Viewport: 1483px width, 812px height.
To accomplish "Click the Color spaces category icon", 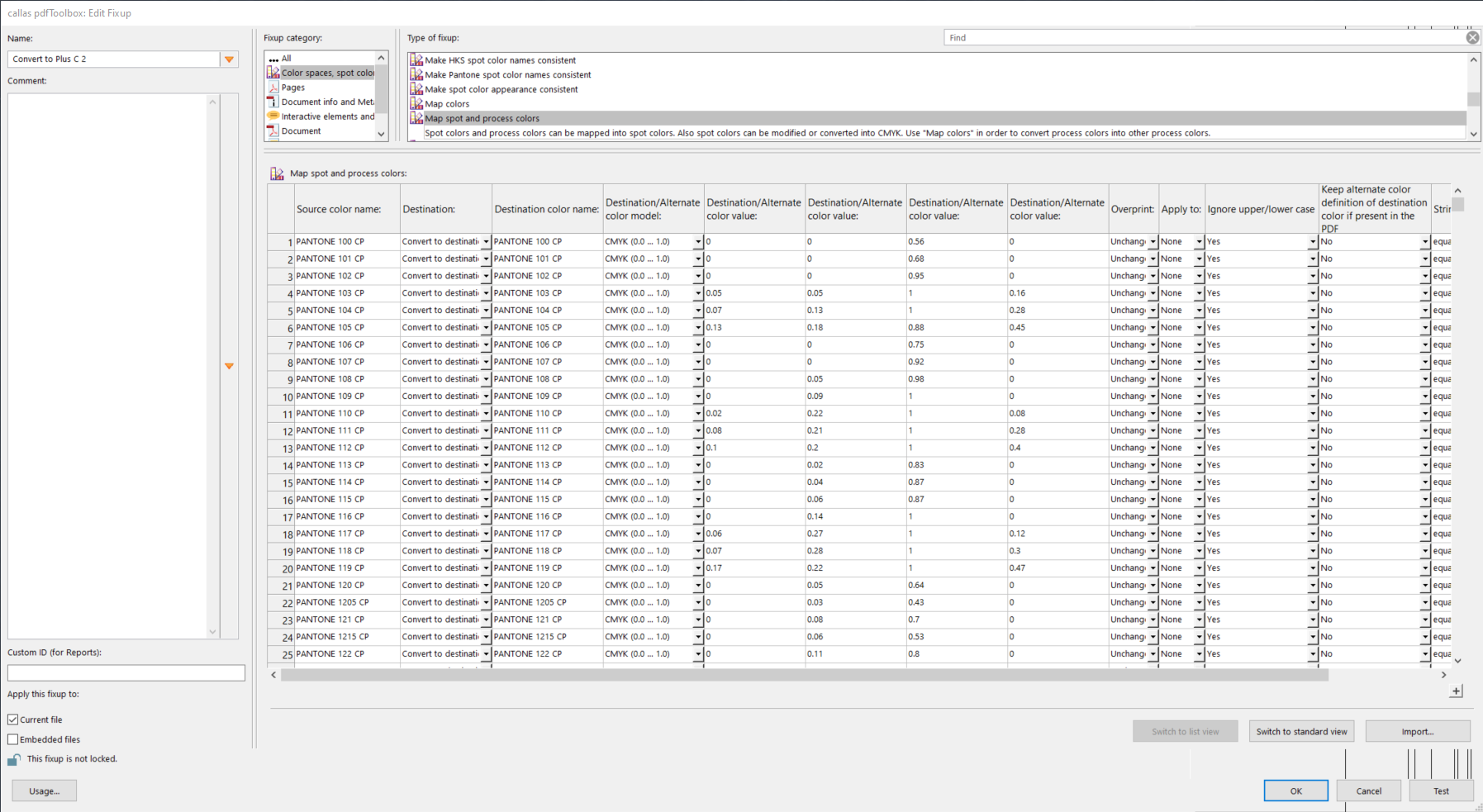I will [273, 73].
